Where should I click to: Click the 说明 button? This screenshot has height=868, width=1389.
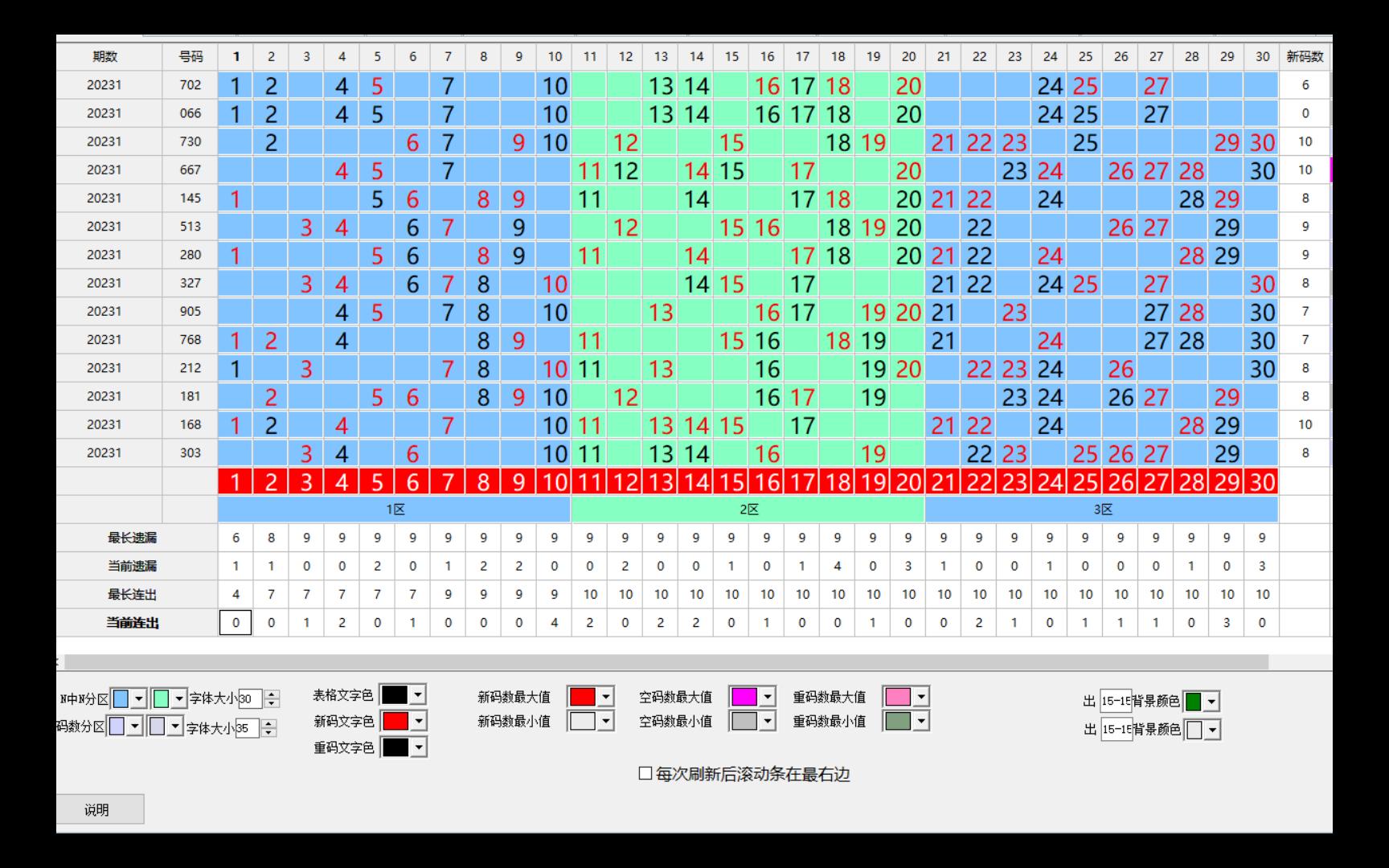click(97, 809)
